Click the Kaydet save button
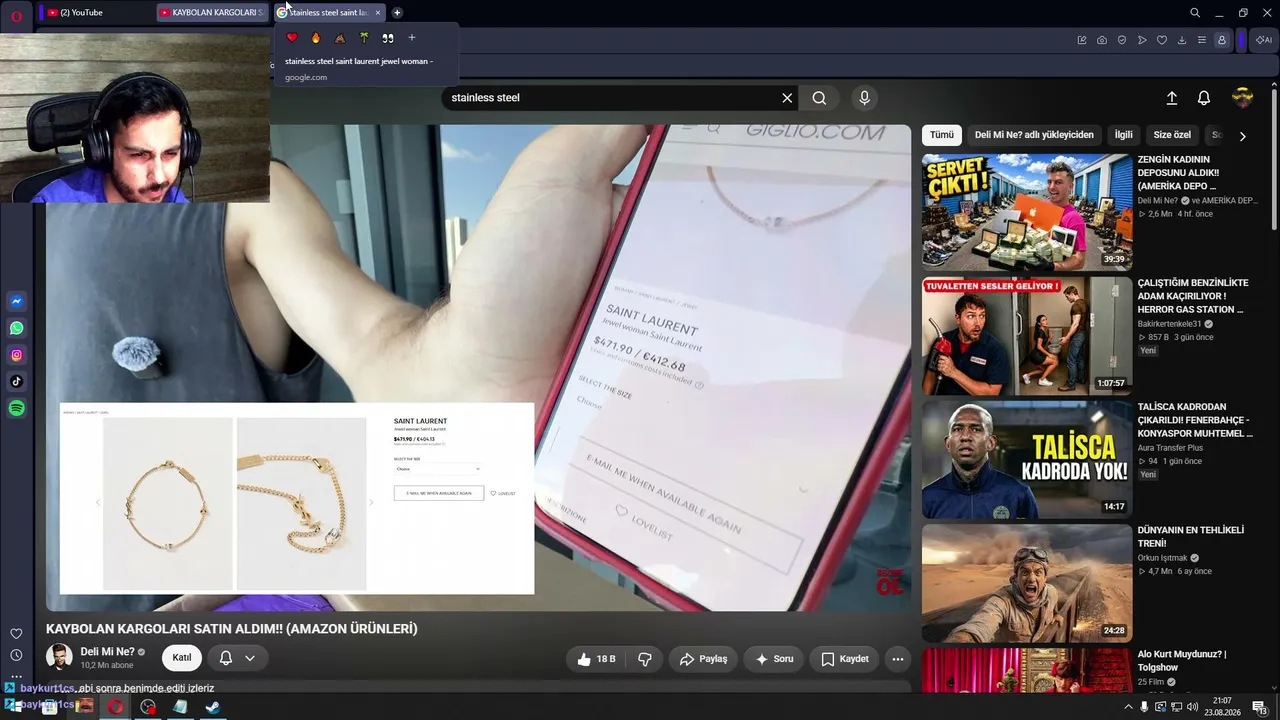 [845, 659]
